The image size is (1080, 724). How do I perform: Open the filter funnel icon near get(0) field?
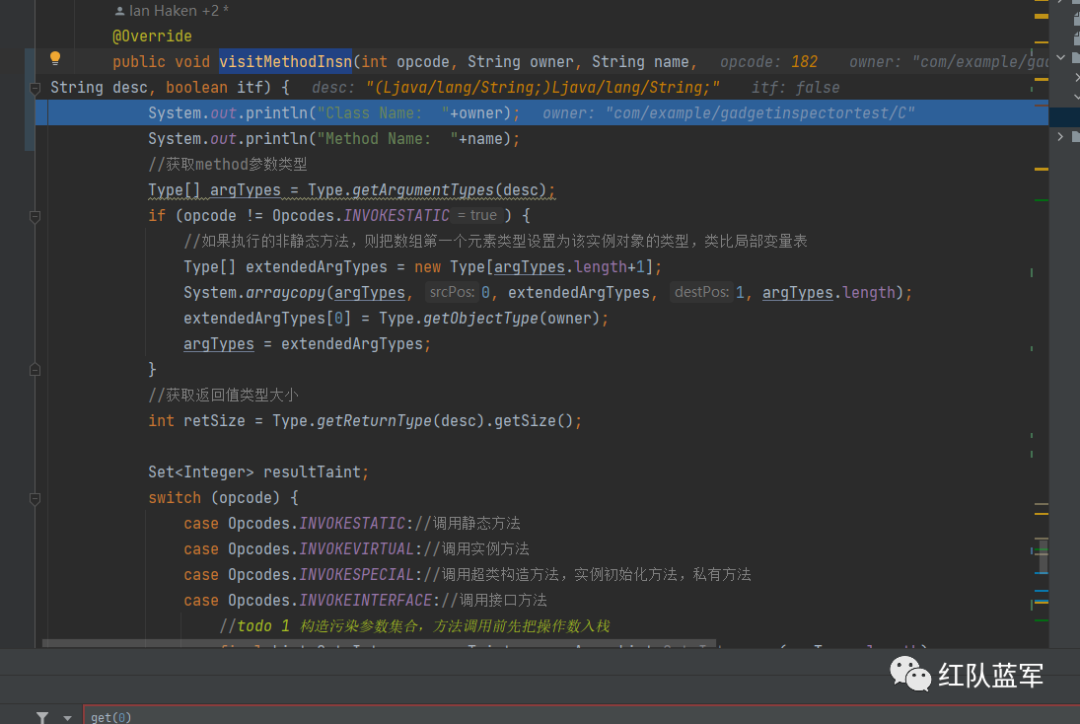tap(42, 717)
